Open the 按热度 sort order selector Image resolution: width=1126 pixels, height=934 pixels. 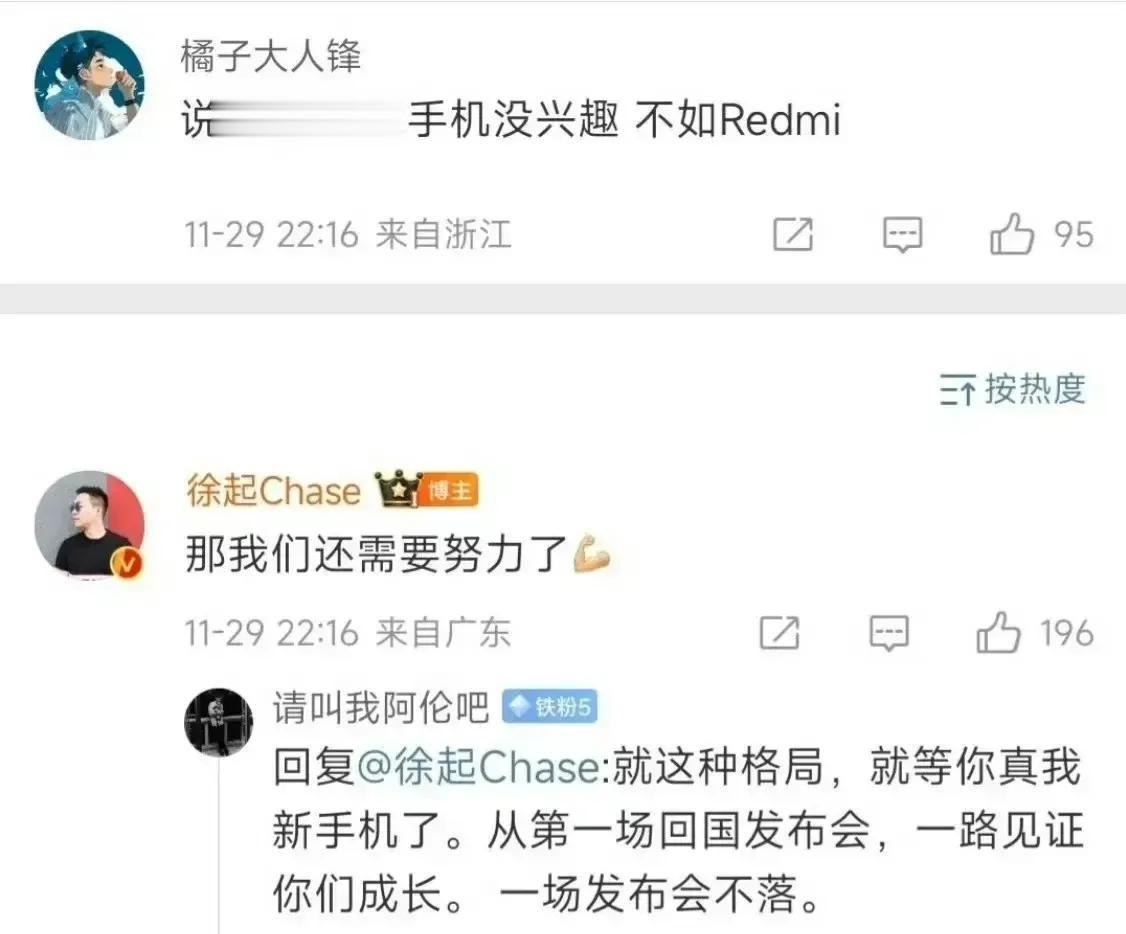coord(1013,389)
